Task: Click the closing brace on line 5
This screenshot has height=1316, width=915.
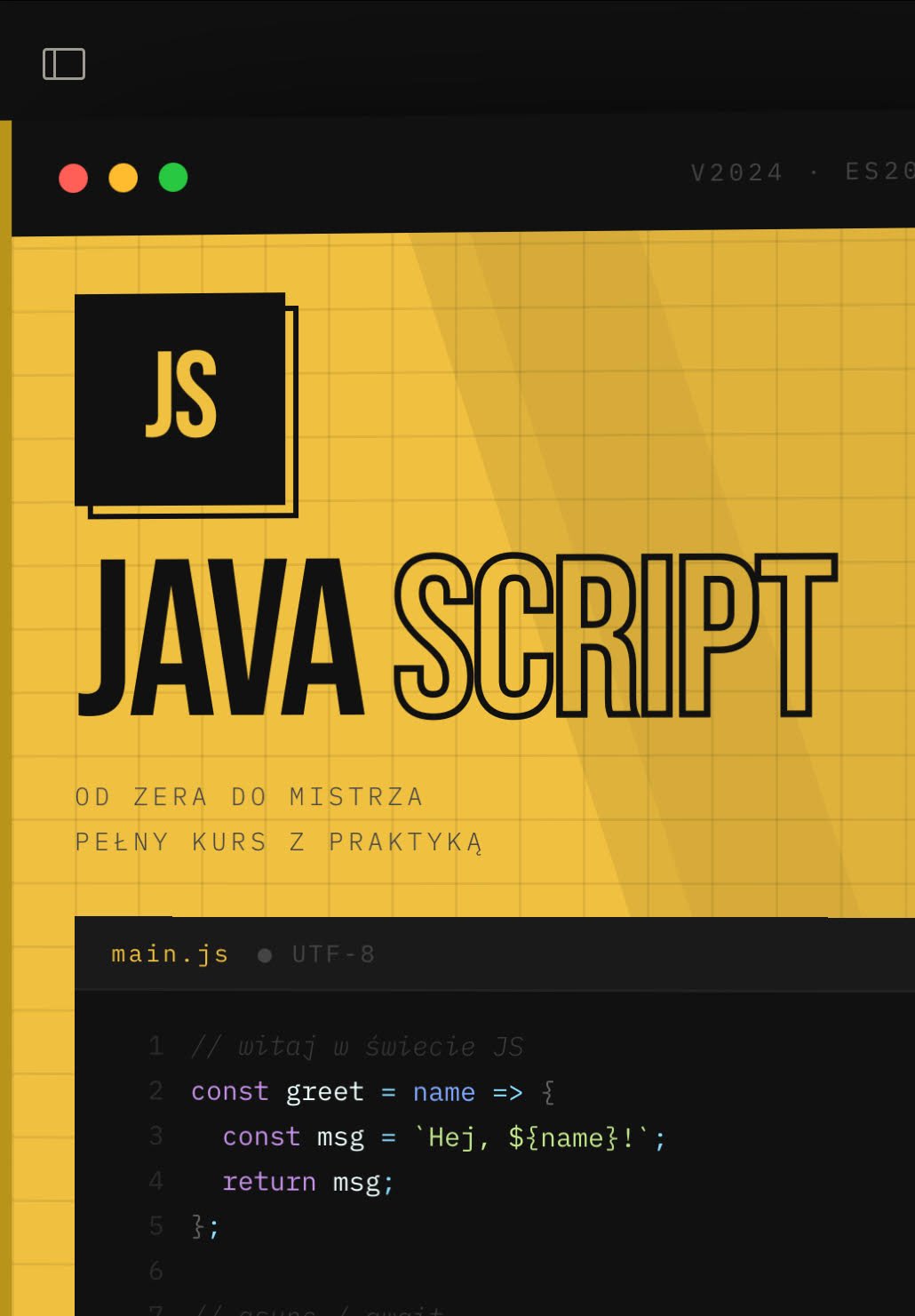Action: 198,1226
